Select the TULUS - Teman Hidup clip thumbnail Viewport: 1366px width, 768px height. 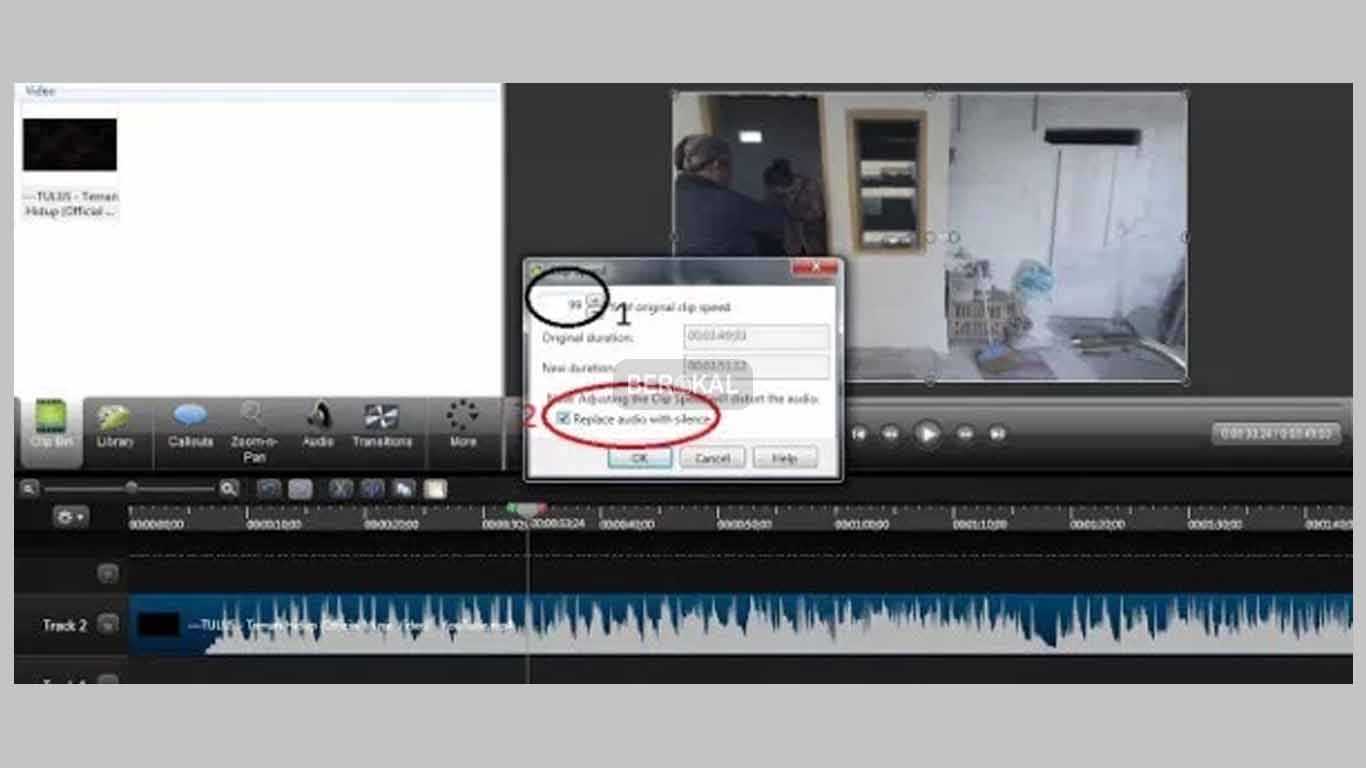coord(70,143)
